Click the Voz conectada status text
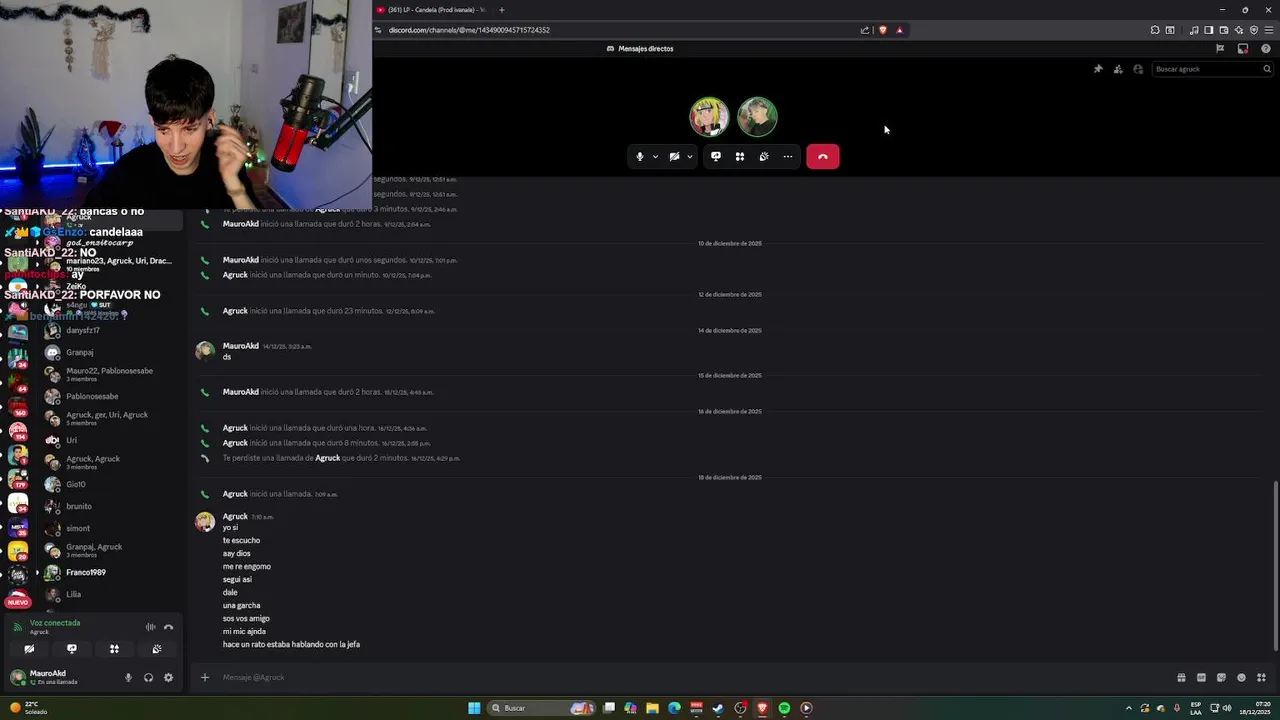1280x720 pixels. (55, 623)
